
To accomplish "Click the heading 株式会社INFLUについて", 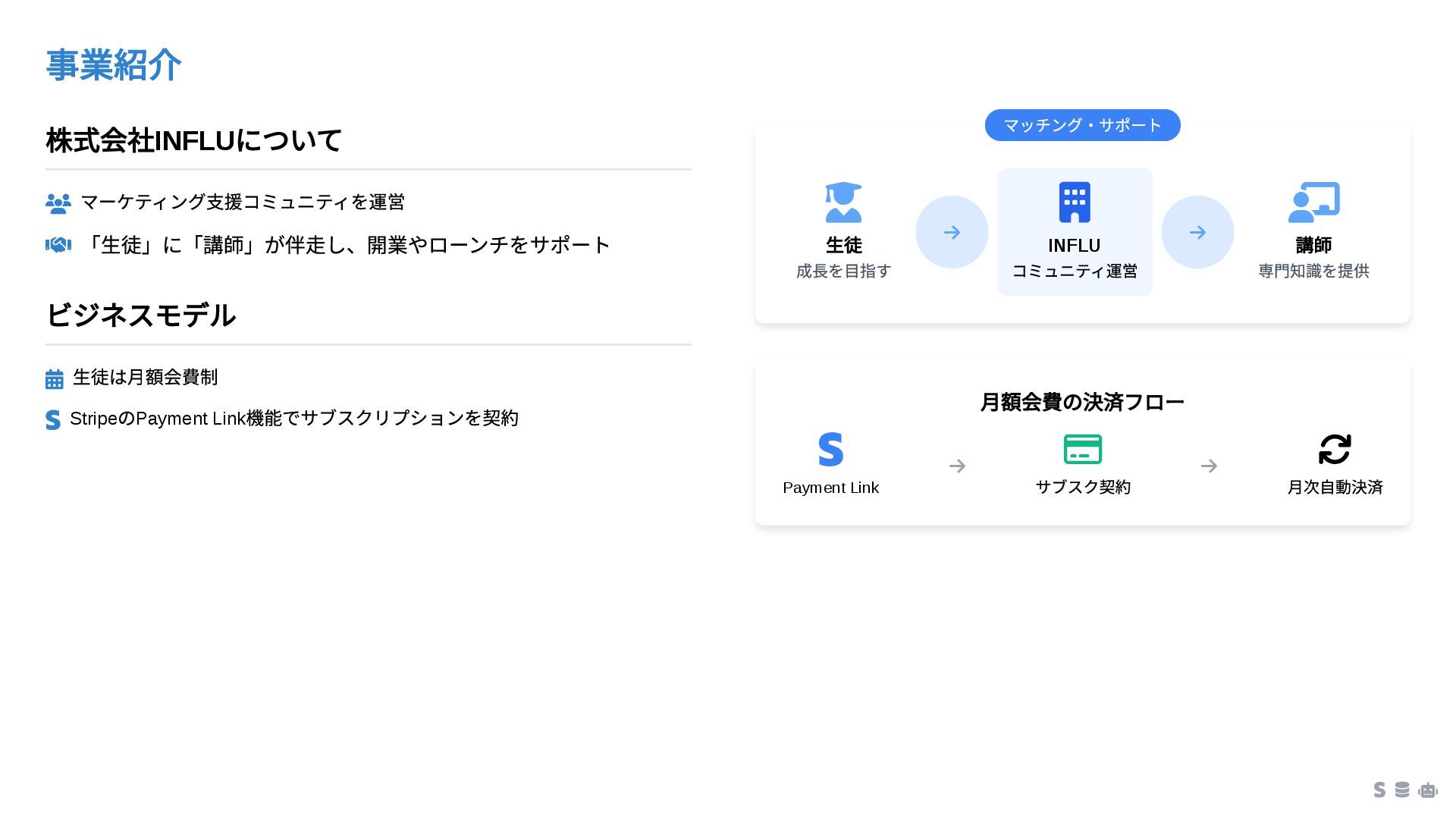I will pyautogui.click(x=194, y=141).
